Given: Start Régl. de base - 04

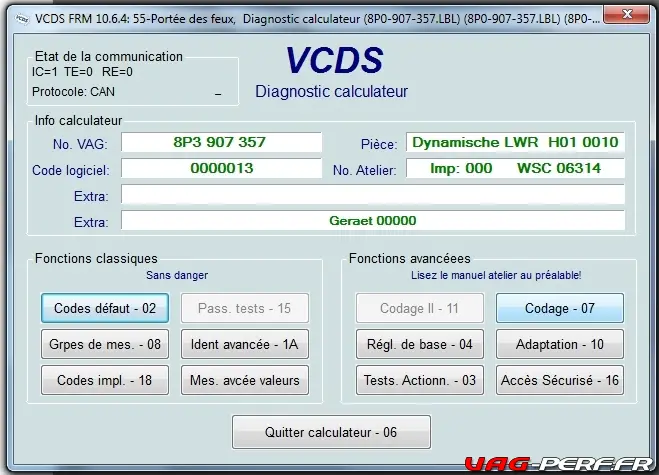Looking at the screenshot, I should click(x=419, y=344).
